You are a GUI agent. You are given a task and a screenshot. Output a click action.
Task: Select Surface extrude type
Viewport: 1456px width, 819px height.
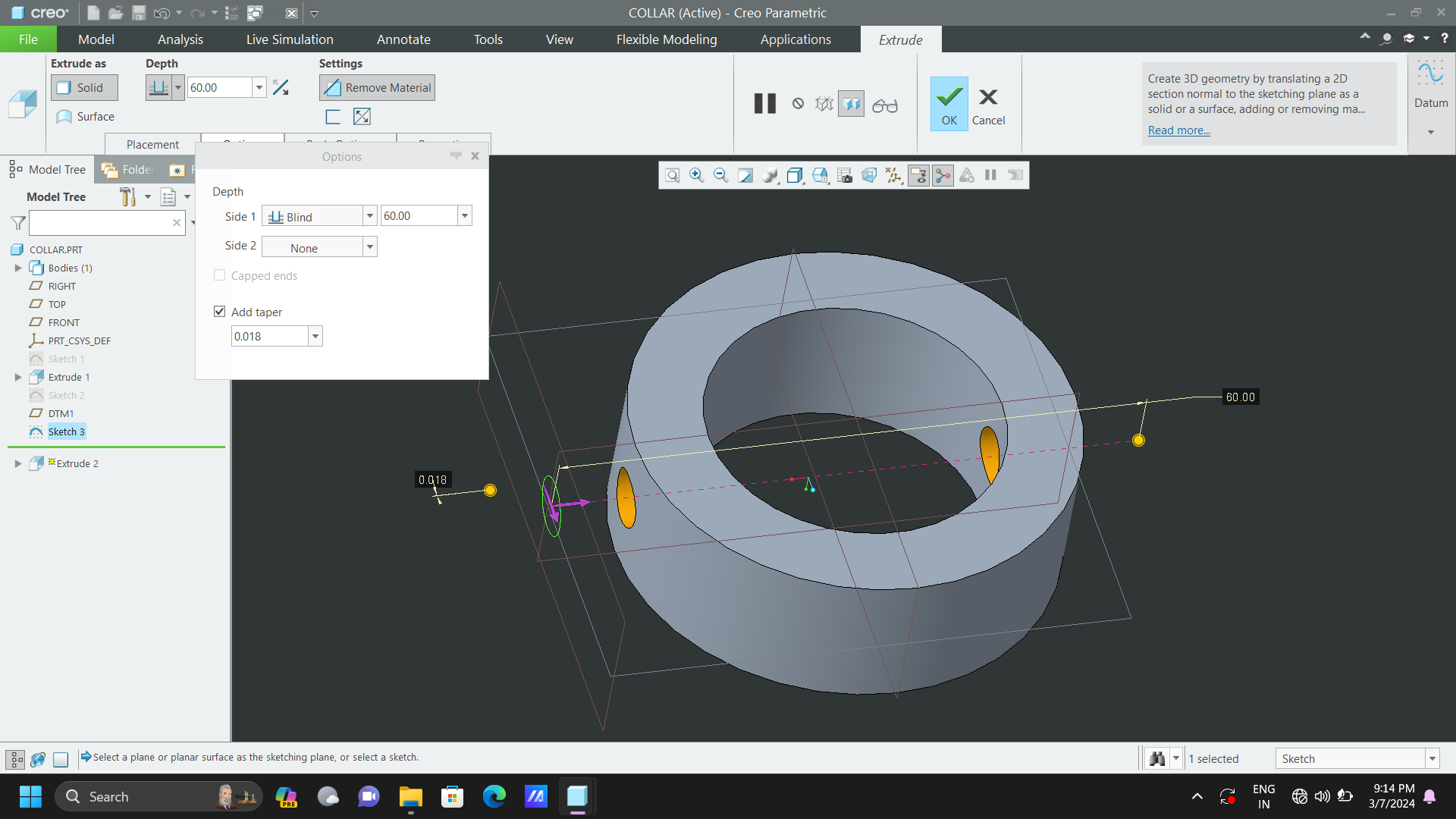(86, 117)
